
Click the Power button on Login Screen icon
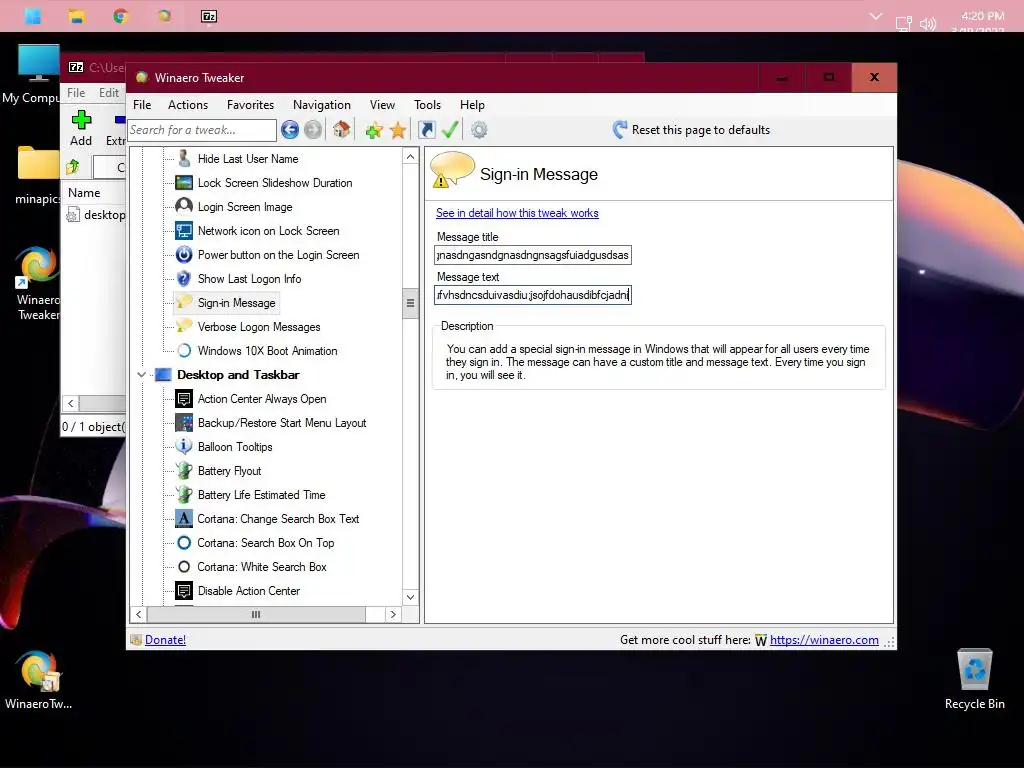(184, 255)
